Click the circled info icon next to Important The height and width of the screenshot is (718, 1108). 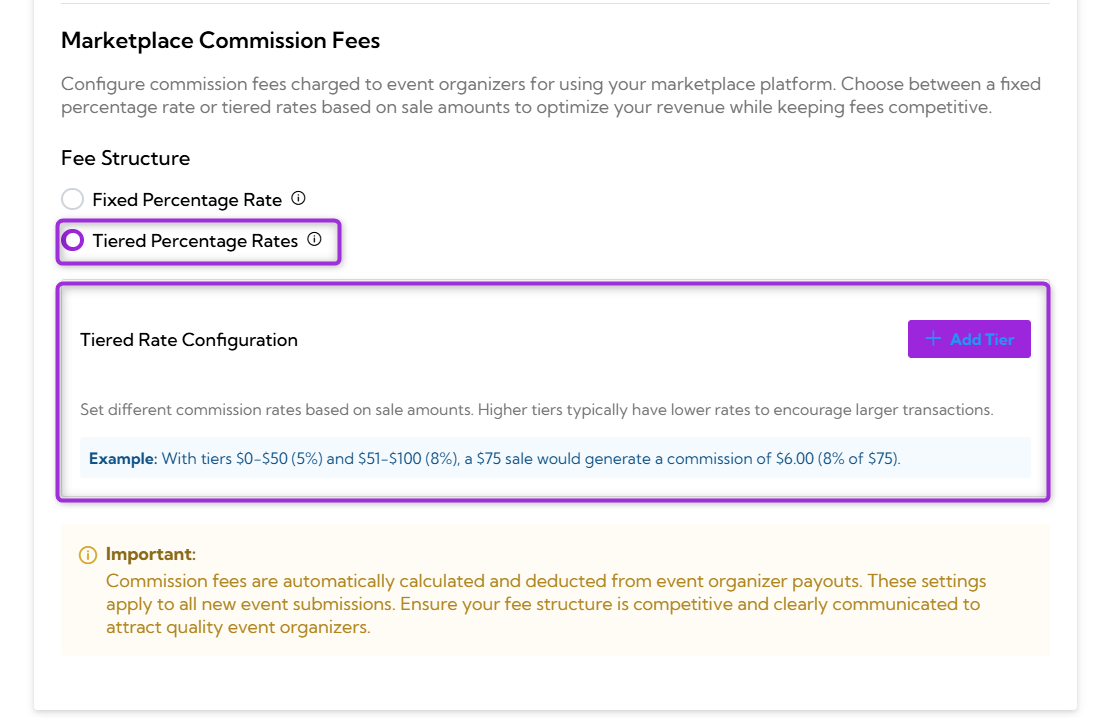pyautogui.click(x=87, y=554)
